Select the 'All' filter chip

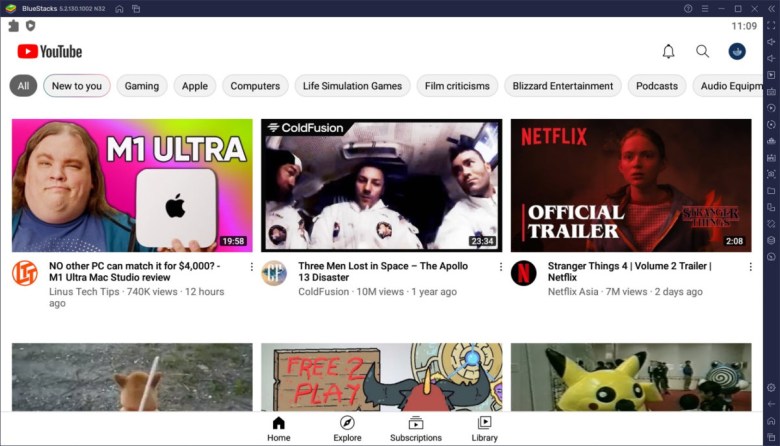[x=23, y=86]
